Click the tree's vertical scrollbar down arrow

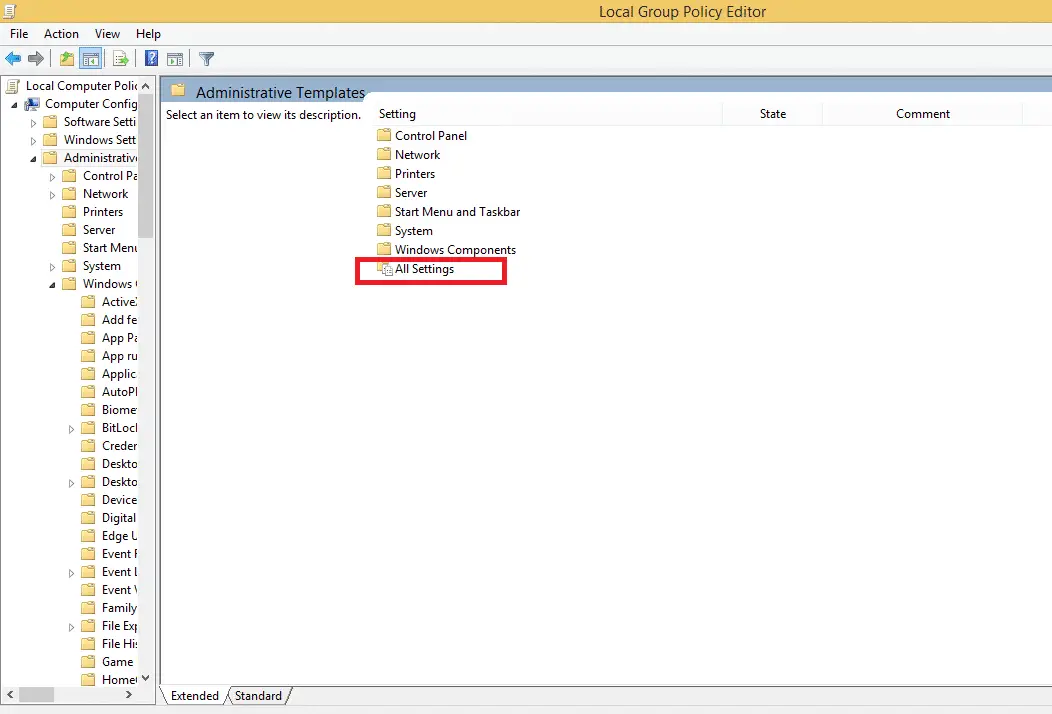pos(146,678)
